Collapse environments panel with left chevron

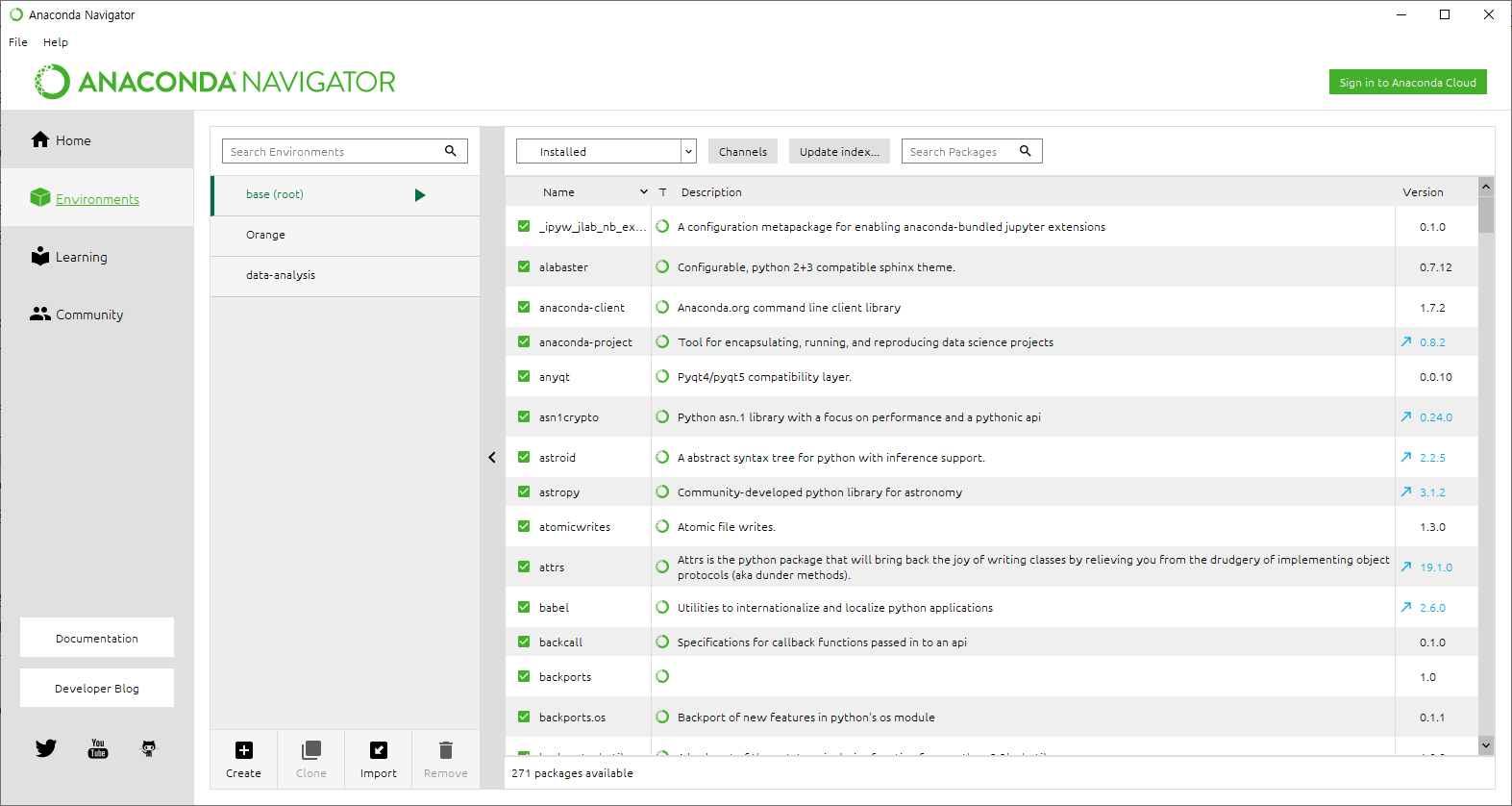coord(492,458)
